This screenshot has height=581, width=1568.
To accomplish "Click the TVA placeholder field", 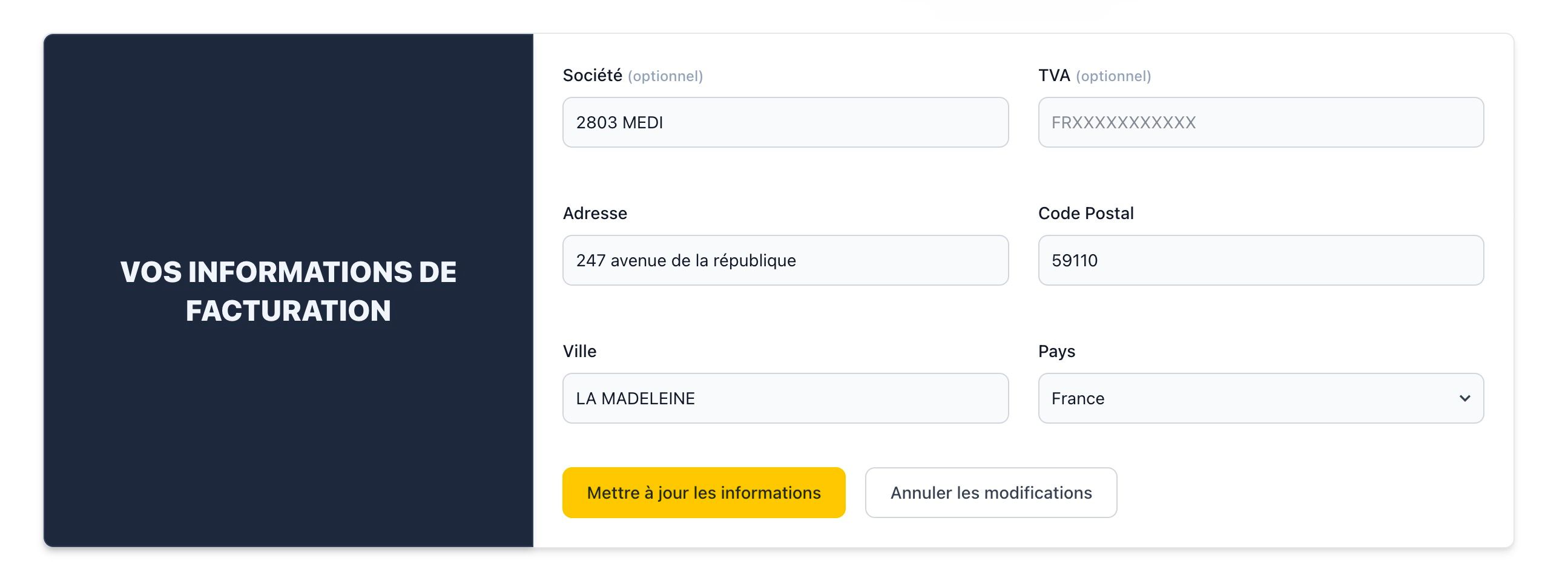I will [1260, 122].
